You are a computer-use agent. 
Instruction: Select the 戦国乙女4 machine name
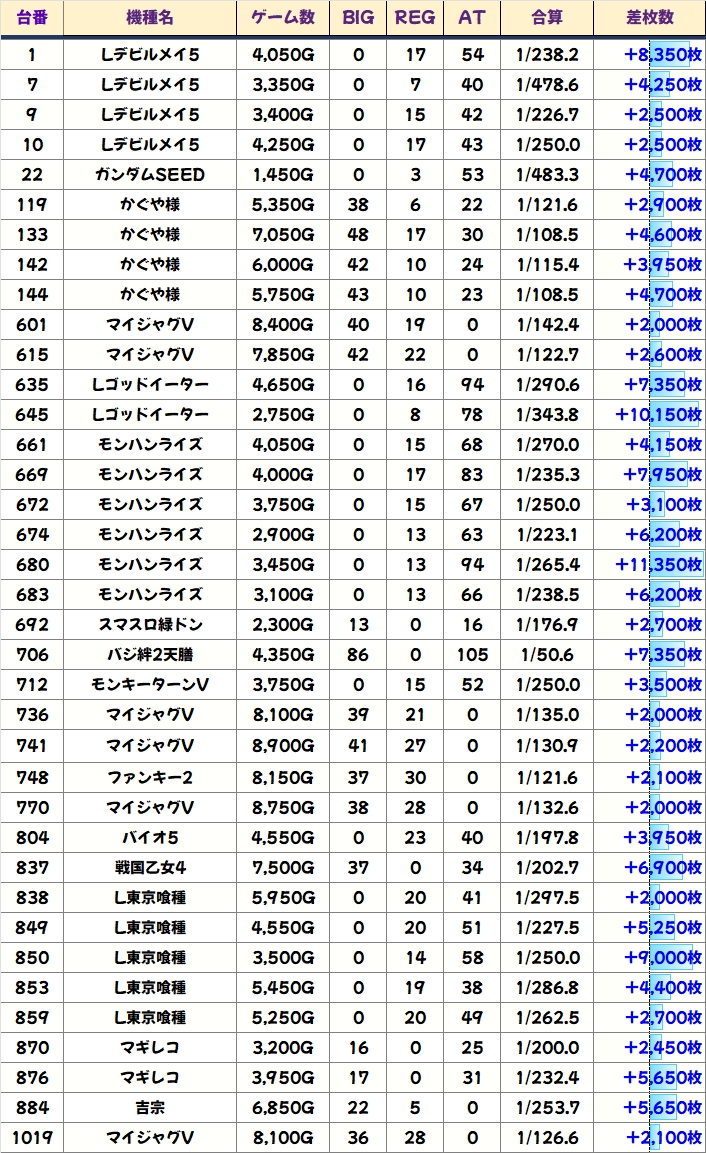(150, 868)
